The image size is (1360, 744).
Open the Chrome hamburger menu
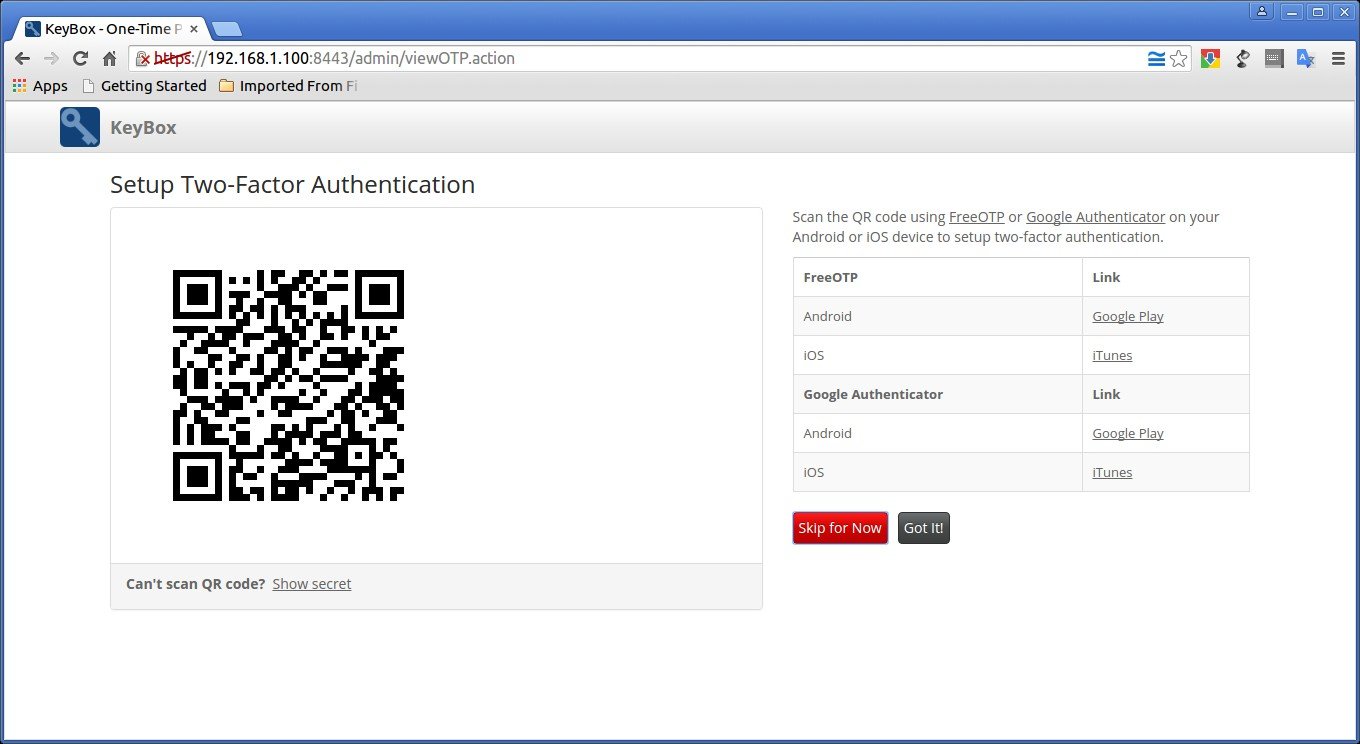coord(1339,59)
